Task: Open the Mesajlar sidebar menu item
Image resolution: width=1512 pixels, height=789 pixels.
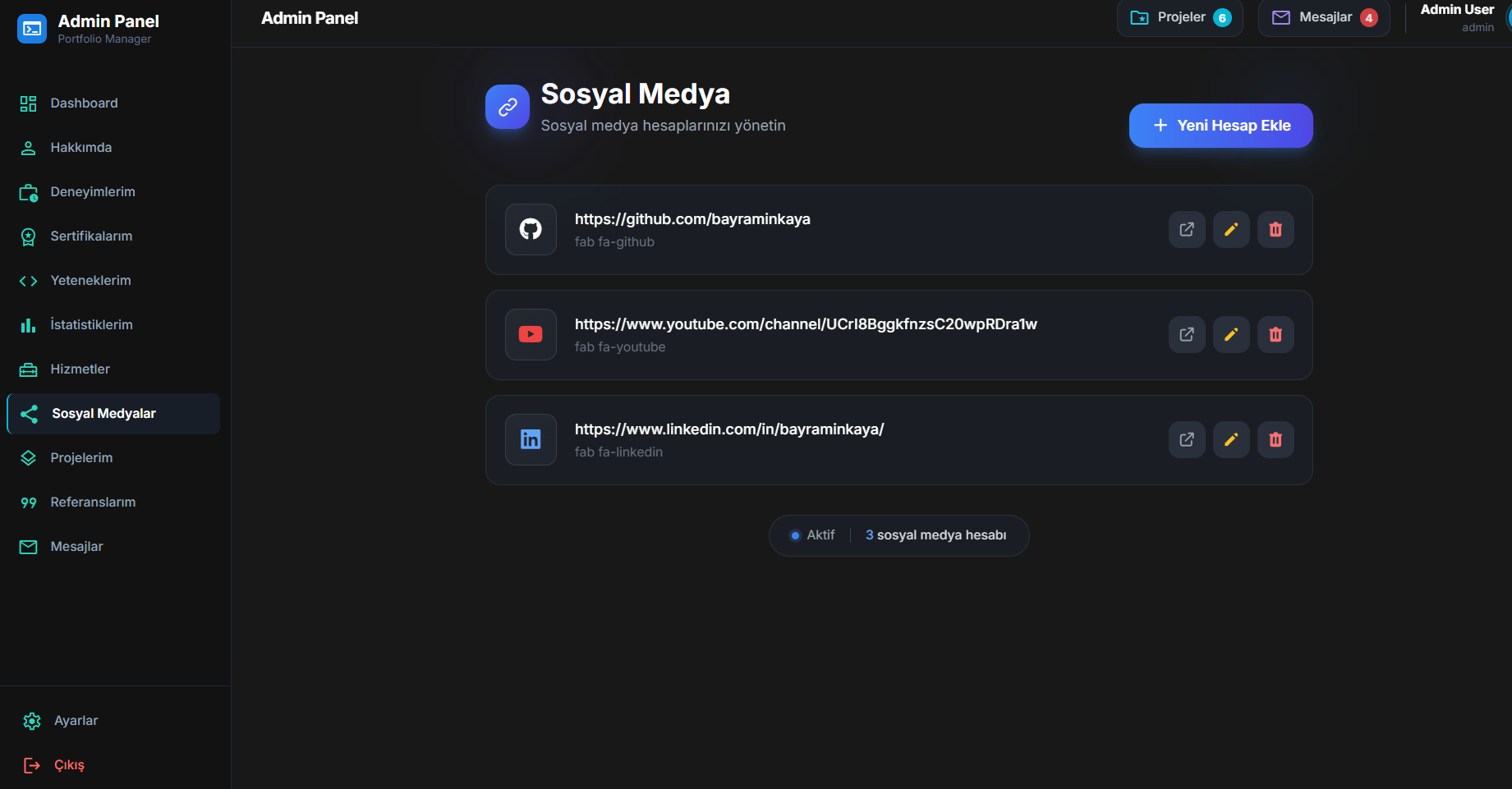Action: click(x=113, y=547)
